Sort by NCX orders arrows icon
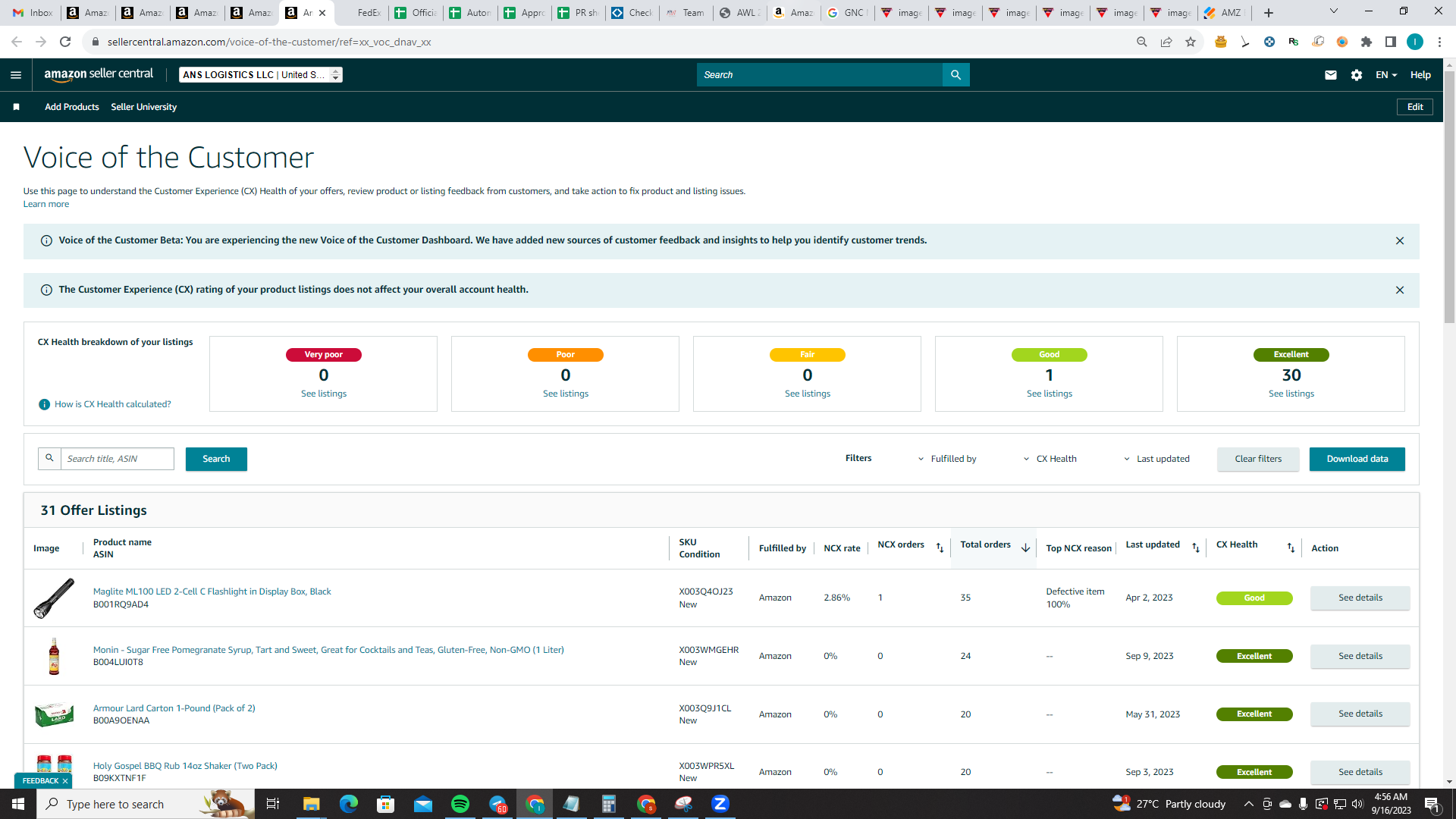 coord(940,548)
